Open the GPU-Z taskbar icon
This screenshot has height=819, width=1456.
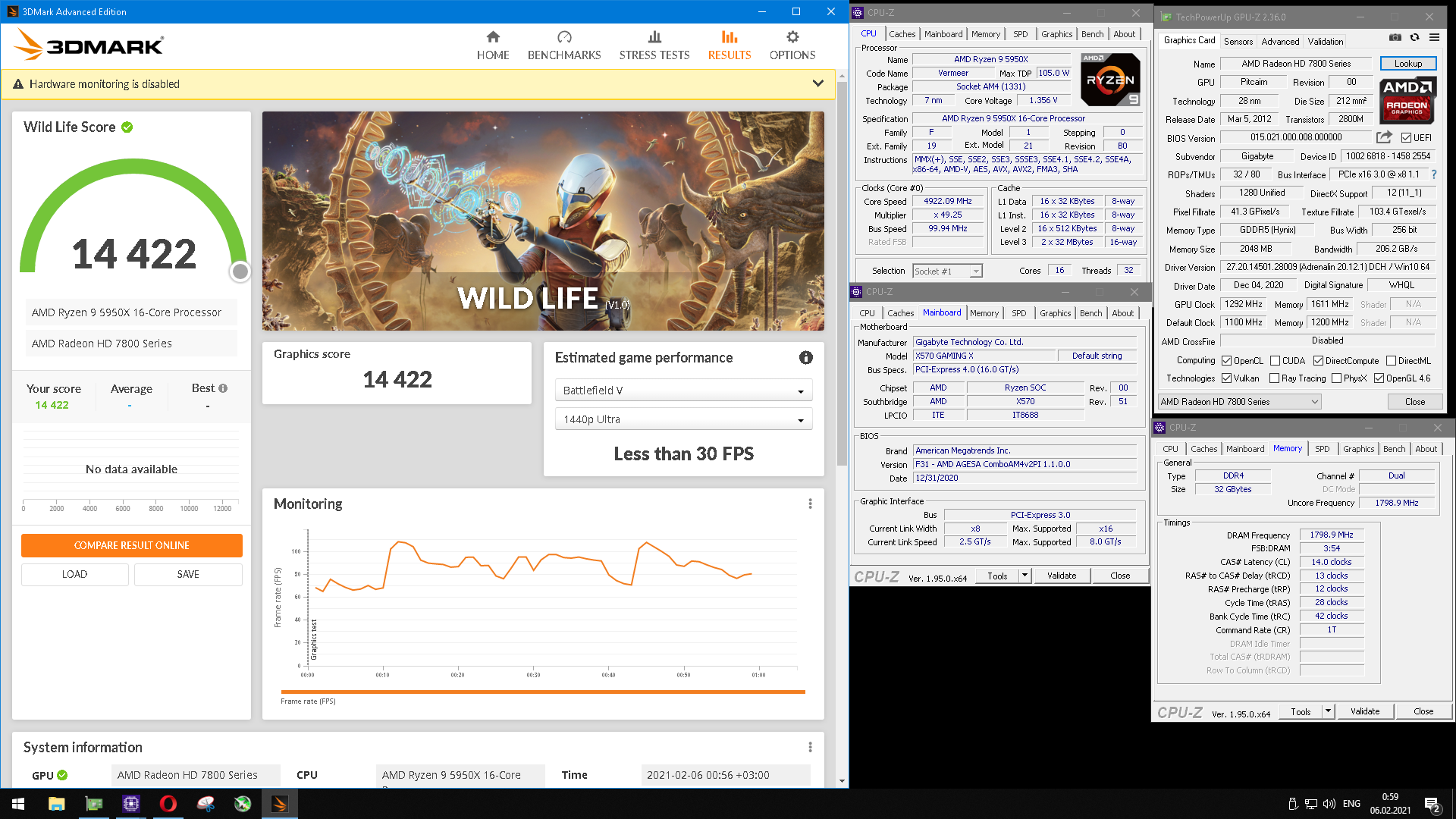pyautogui.click(x=94, y=804)
